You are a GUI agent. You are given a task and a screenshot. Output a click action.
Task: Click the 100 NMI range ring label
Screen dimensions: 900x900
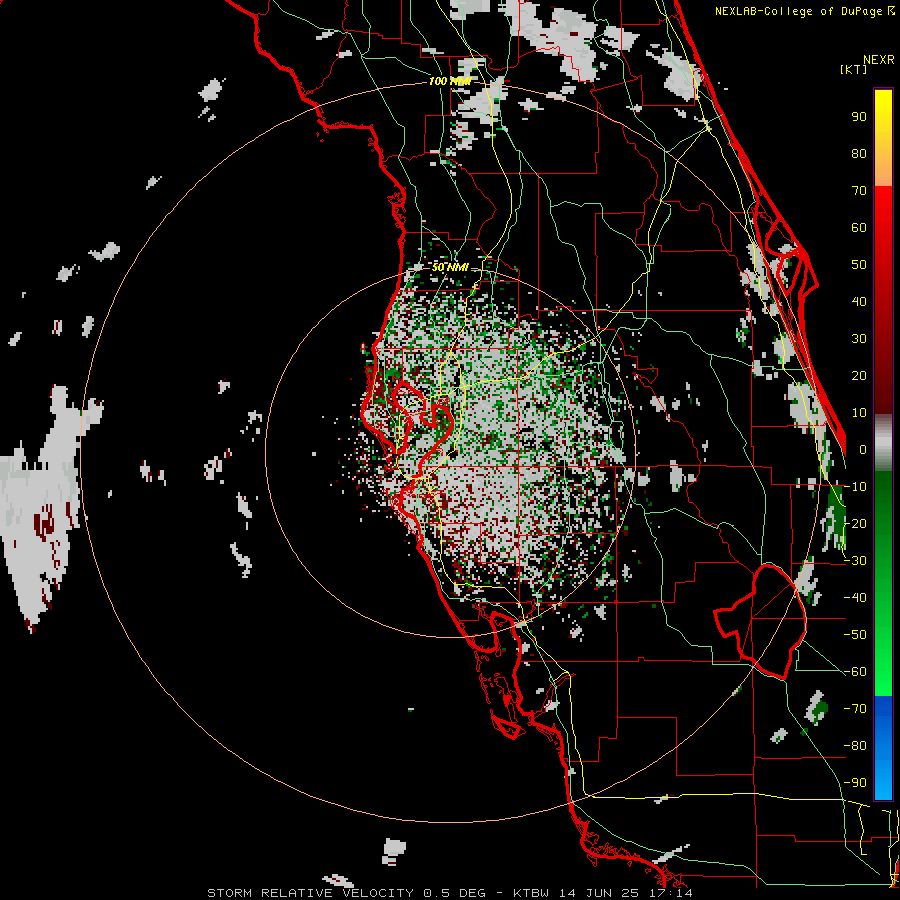(x=450, y=81)
